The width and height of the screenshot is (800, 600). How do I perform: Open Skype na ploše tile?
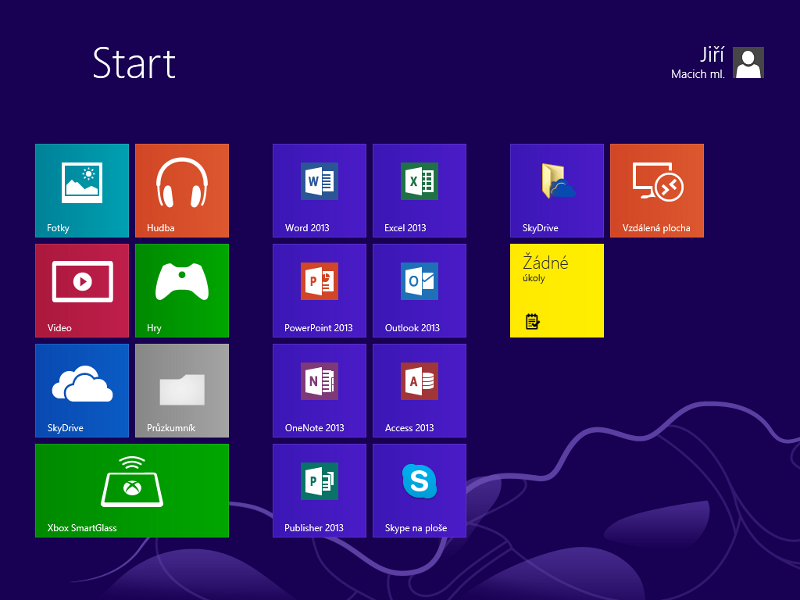419,490
